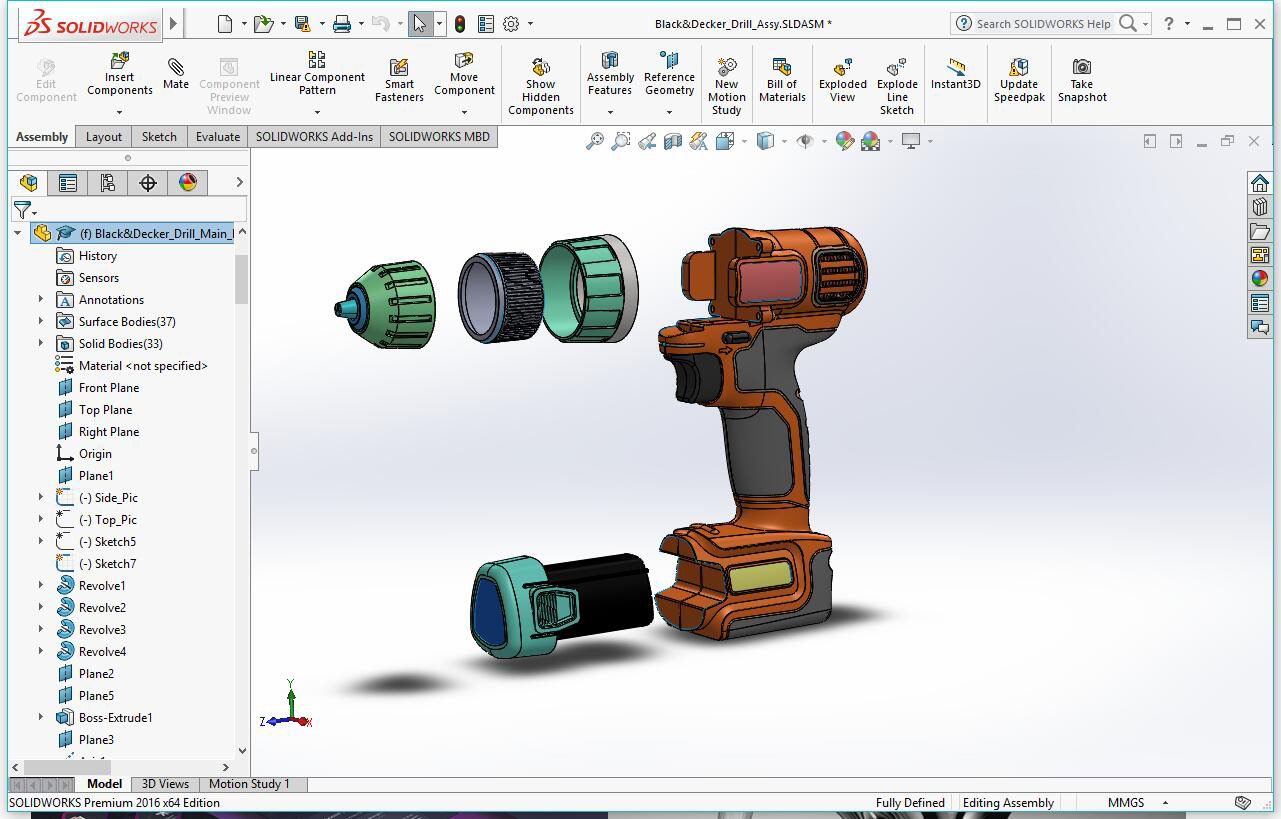Switch to the Evaluate tab
The height and width of the screenshot is (819, 1281).
tap(218, 137)
